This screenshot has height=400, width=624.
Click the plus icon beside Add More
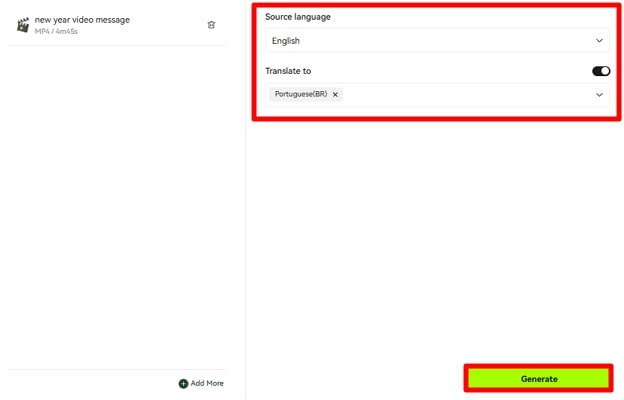coord(183,383)
